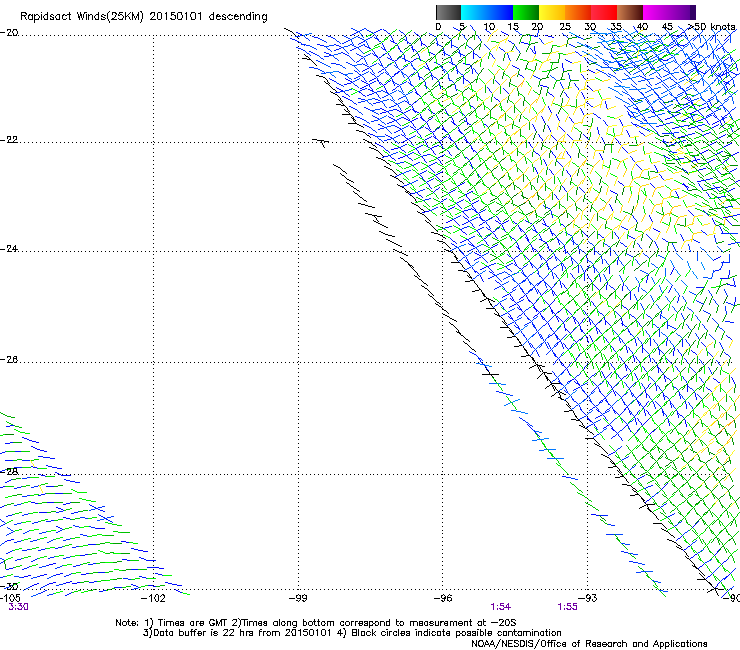This screenshot has width=740, height=650.
Task: Click the brown 35-40 knots legend swatch
Action: (630, 12)
